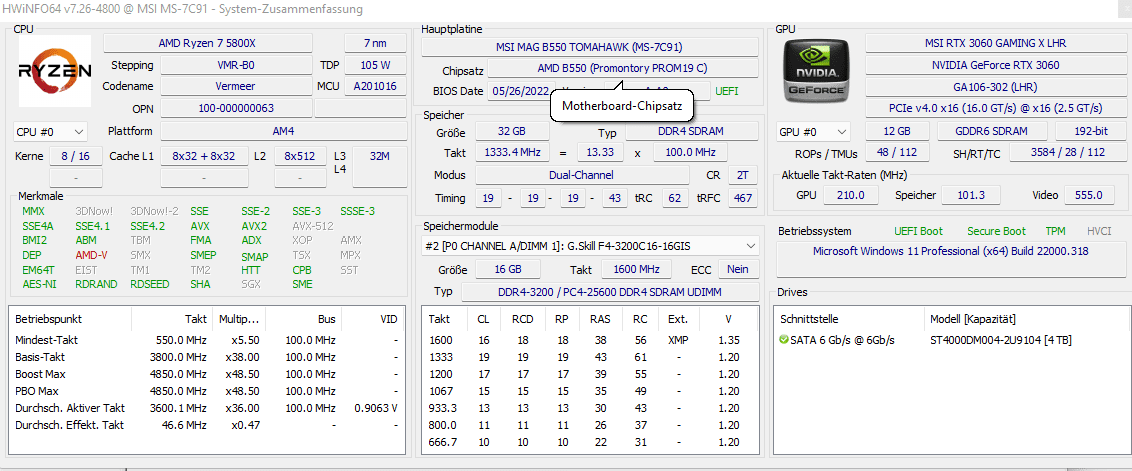Click the A201016 MCU value
1132x471 pixels.
[375, 87]
